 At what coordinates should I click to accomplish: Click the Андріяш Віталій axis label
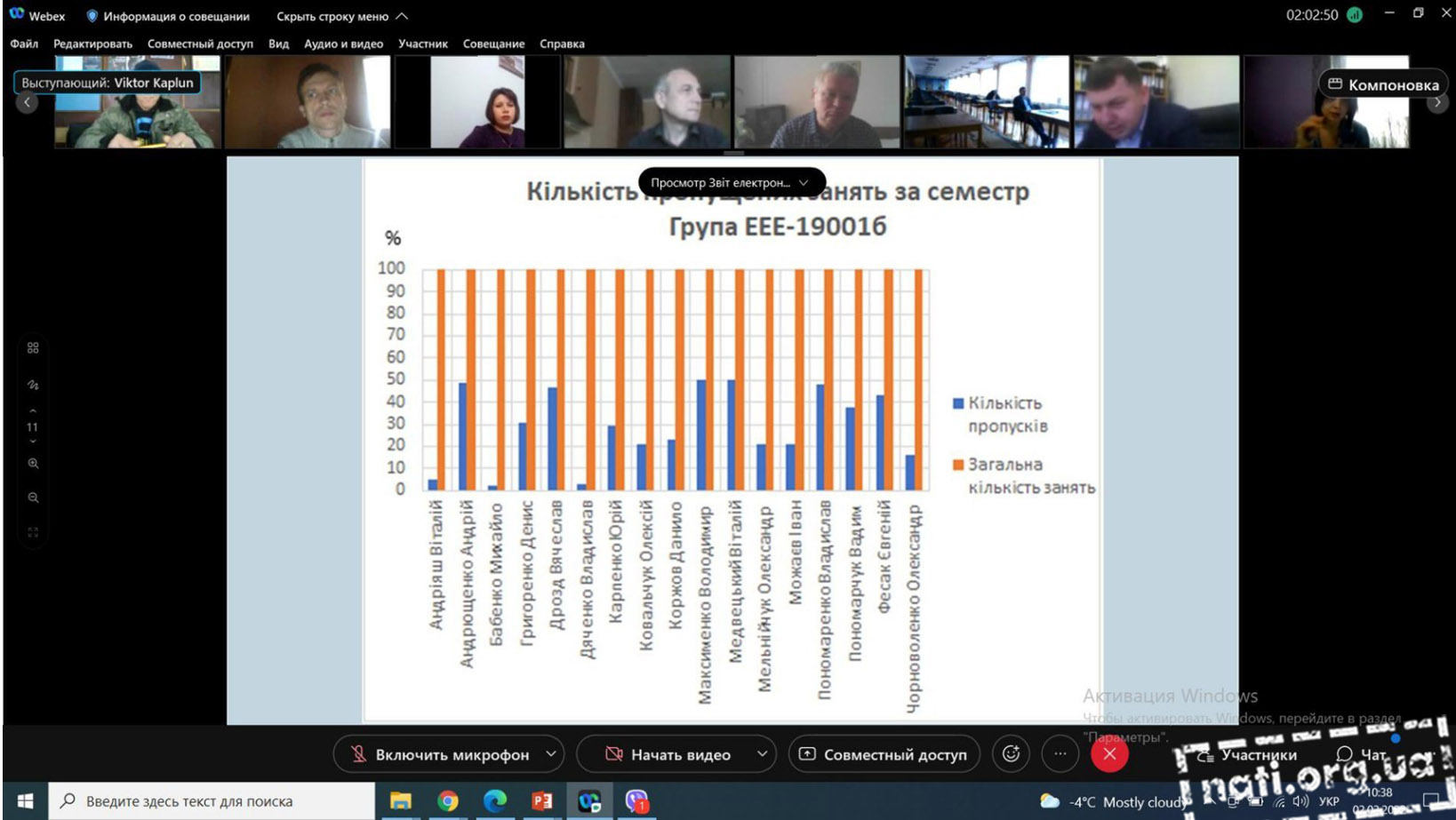click(x=436, y=565)
